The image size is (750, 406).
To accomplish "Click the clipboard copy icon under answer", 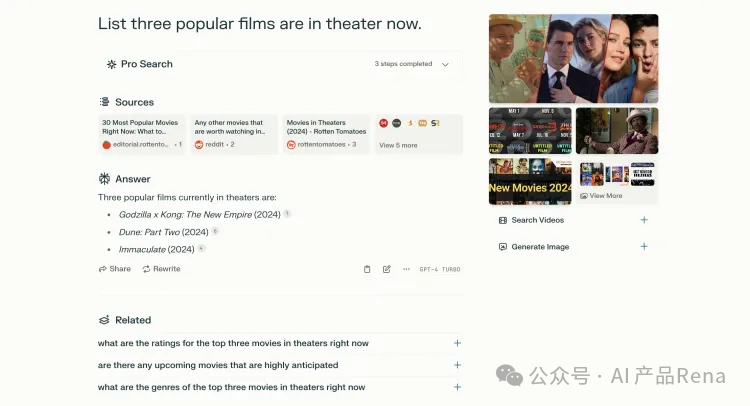I will tap(367, 269).
